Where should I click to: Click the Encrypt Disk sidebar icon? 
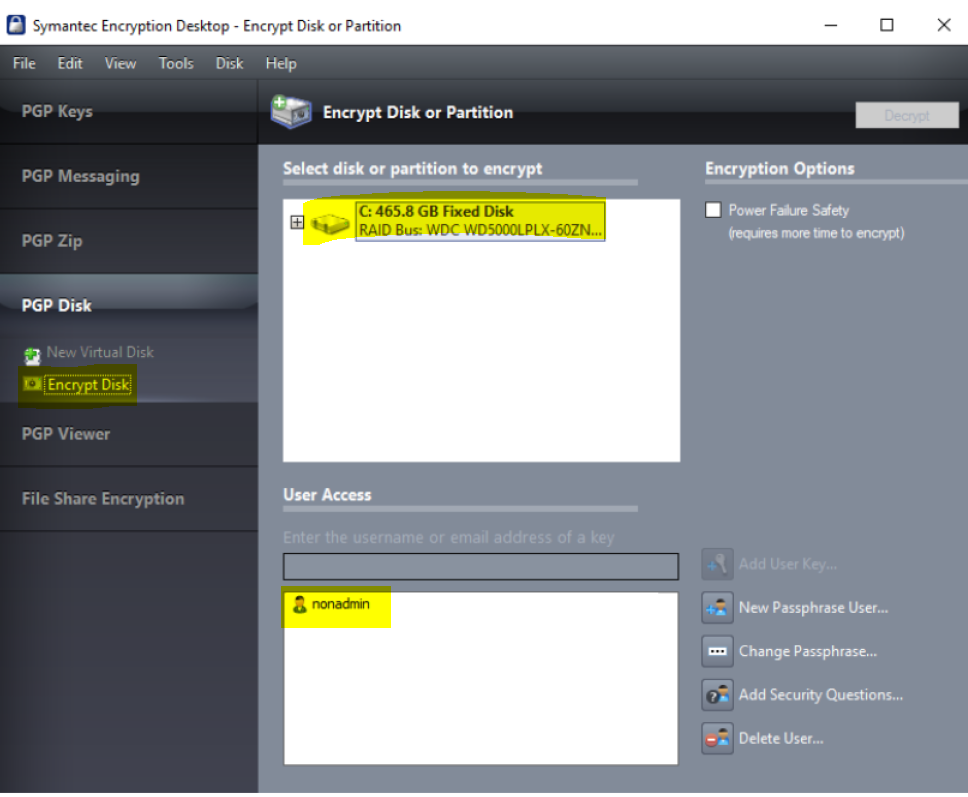(31, 384)
